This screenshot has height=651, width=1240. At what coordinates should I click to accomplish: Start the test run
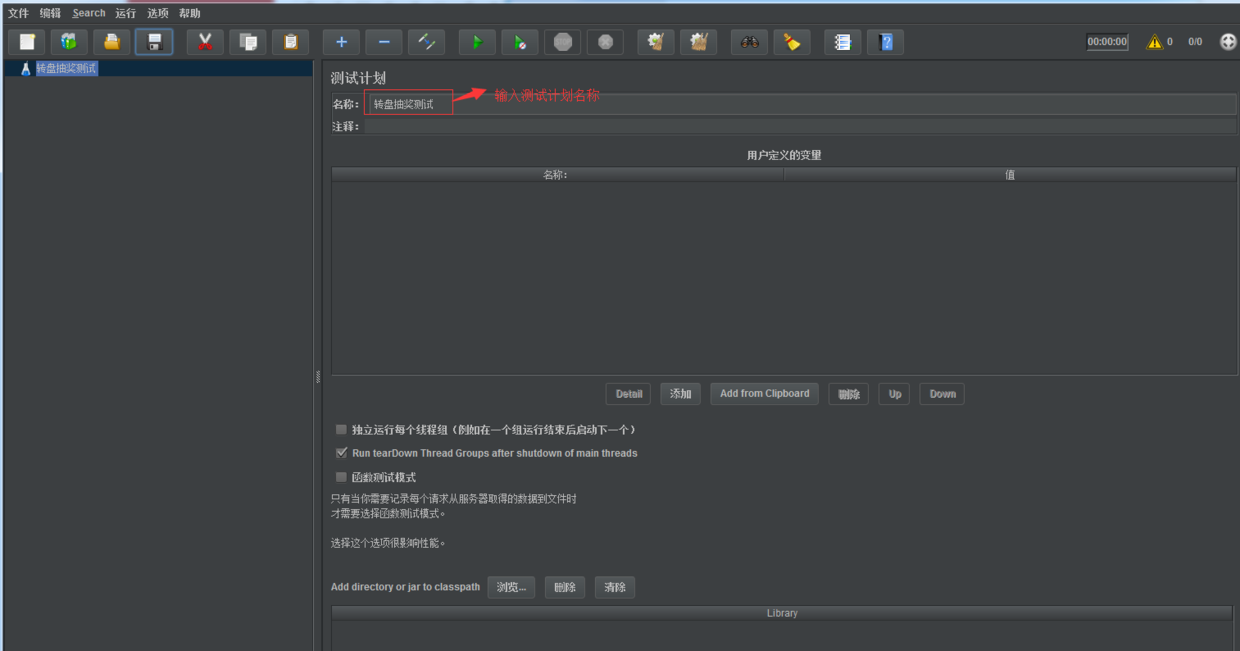coord(477,41)
